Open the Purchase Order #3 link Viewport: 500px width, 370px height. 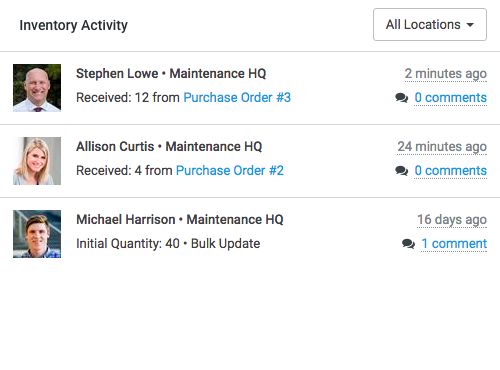pos(237,98)
